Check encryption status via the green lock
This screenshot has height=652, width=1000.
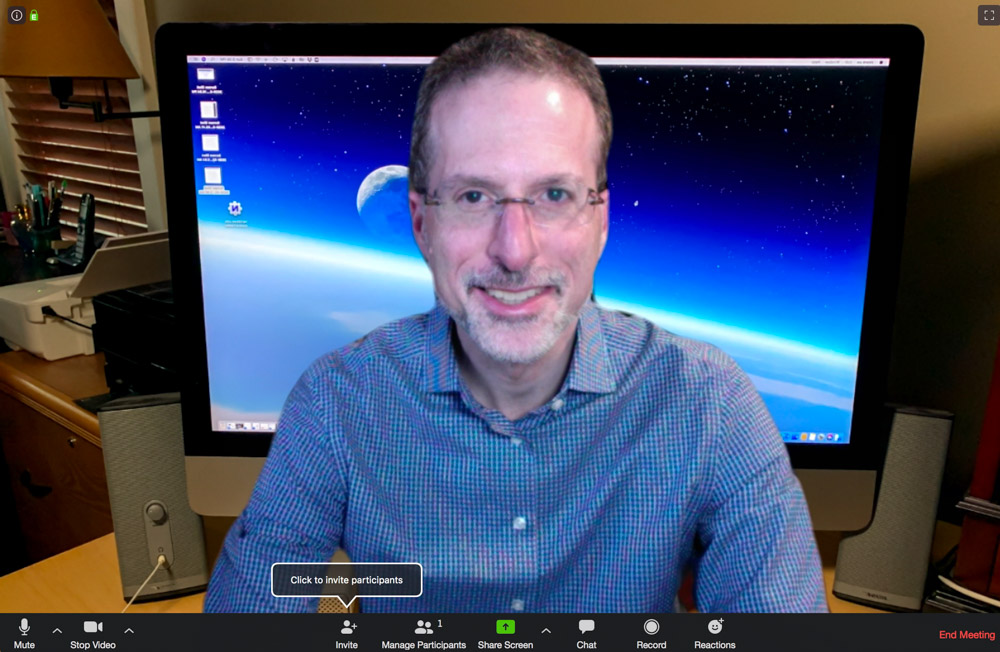click(x=32, y=15)
